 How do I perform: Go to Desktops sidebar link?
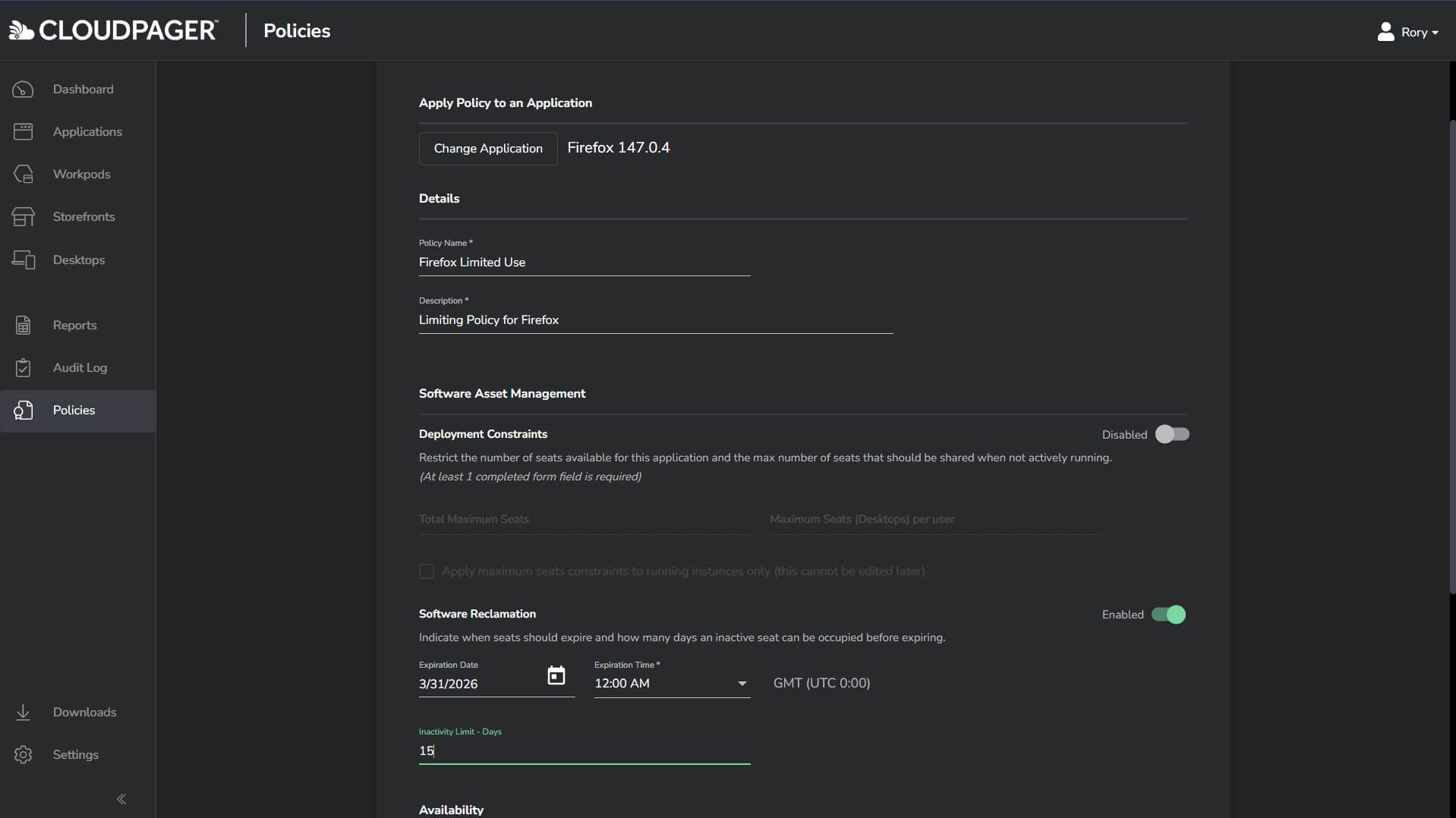77,260
